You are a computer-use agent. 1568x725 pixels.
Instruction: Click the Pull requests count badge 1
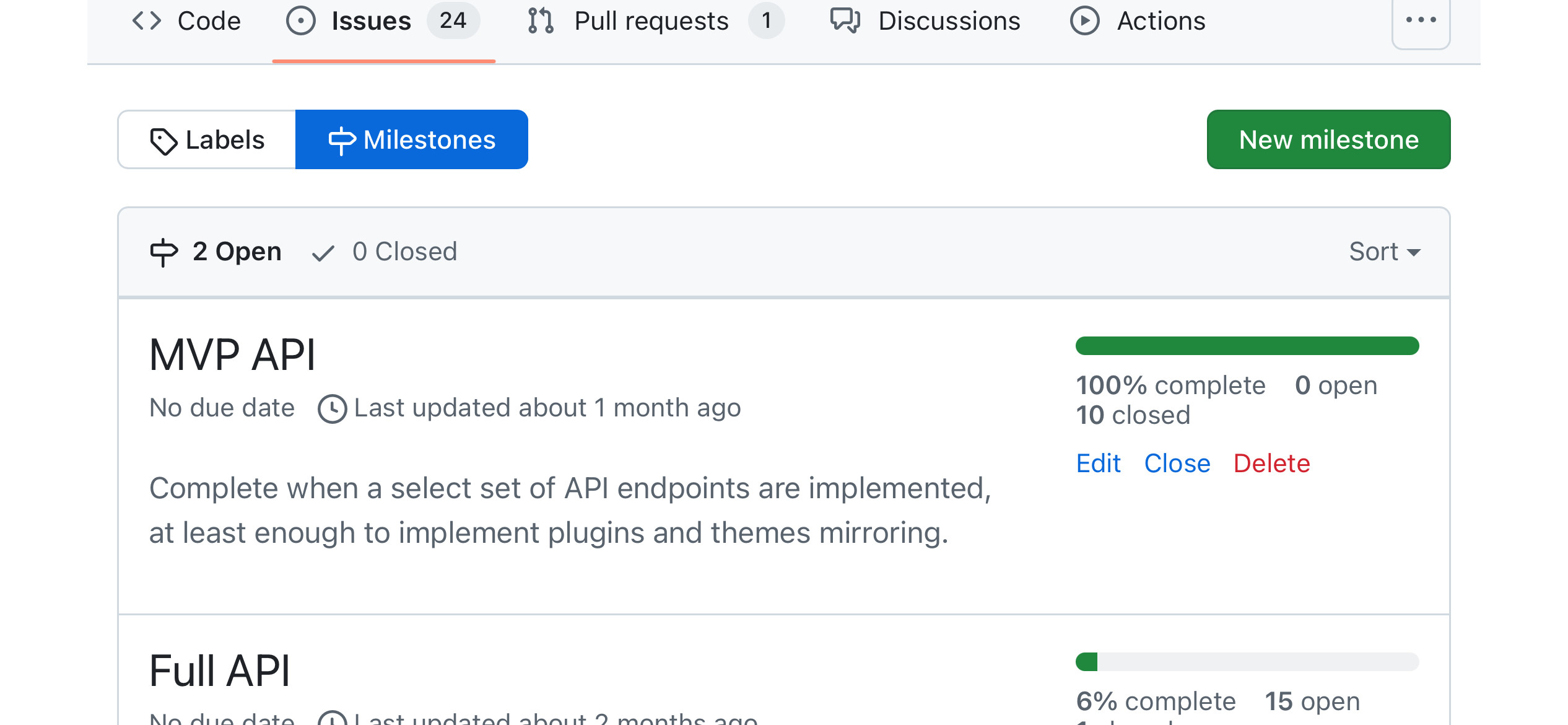click(767, 20)
